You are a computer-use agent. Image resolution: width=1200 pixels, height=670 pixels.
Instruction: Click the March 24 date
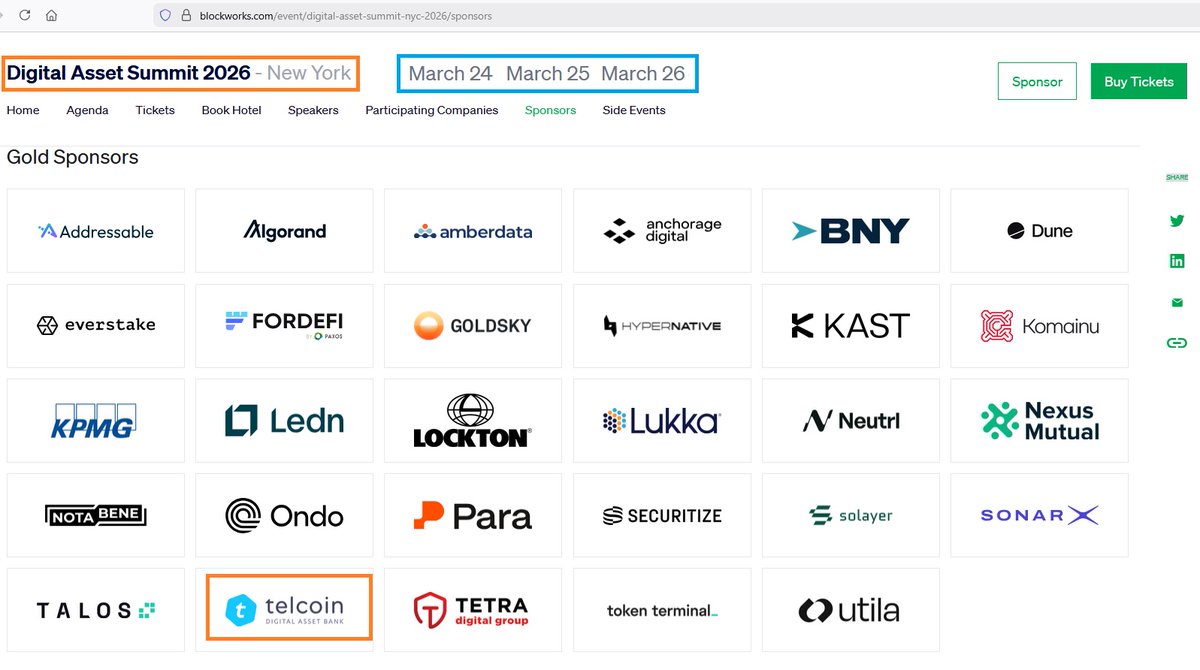click(450, 74)
